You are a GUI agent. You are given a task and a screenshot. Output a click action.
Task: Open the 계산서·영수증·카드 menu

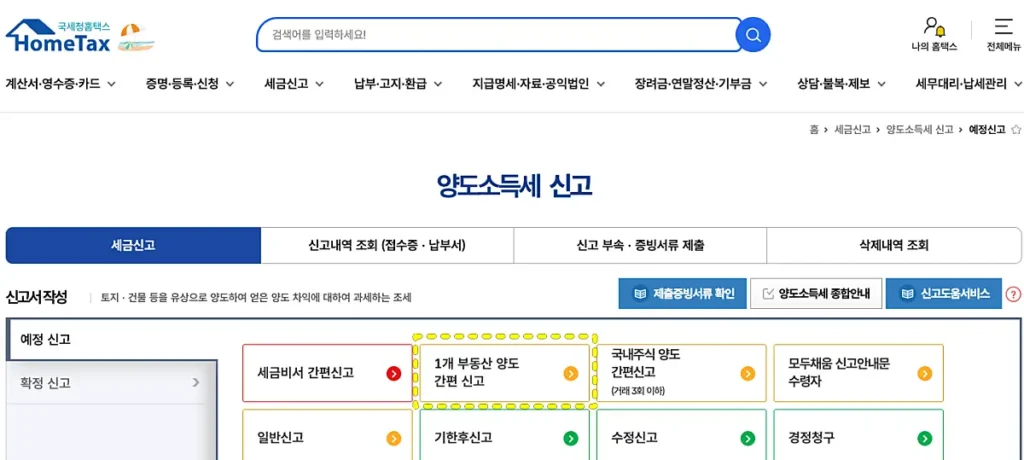click(53, 84)
